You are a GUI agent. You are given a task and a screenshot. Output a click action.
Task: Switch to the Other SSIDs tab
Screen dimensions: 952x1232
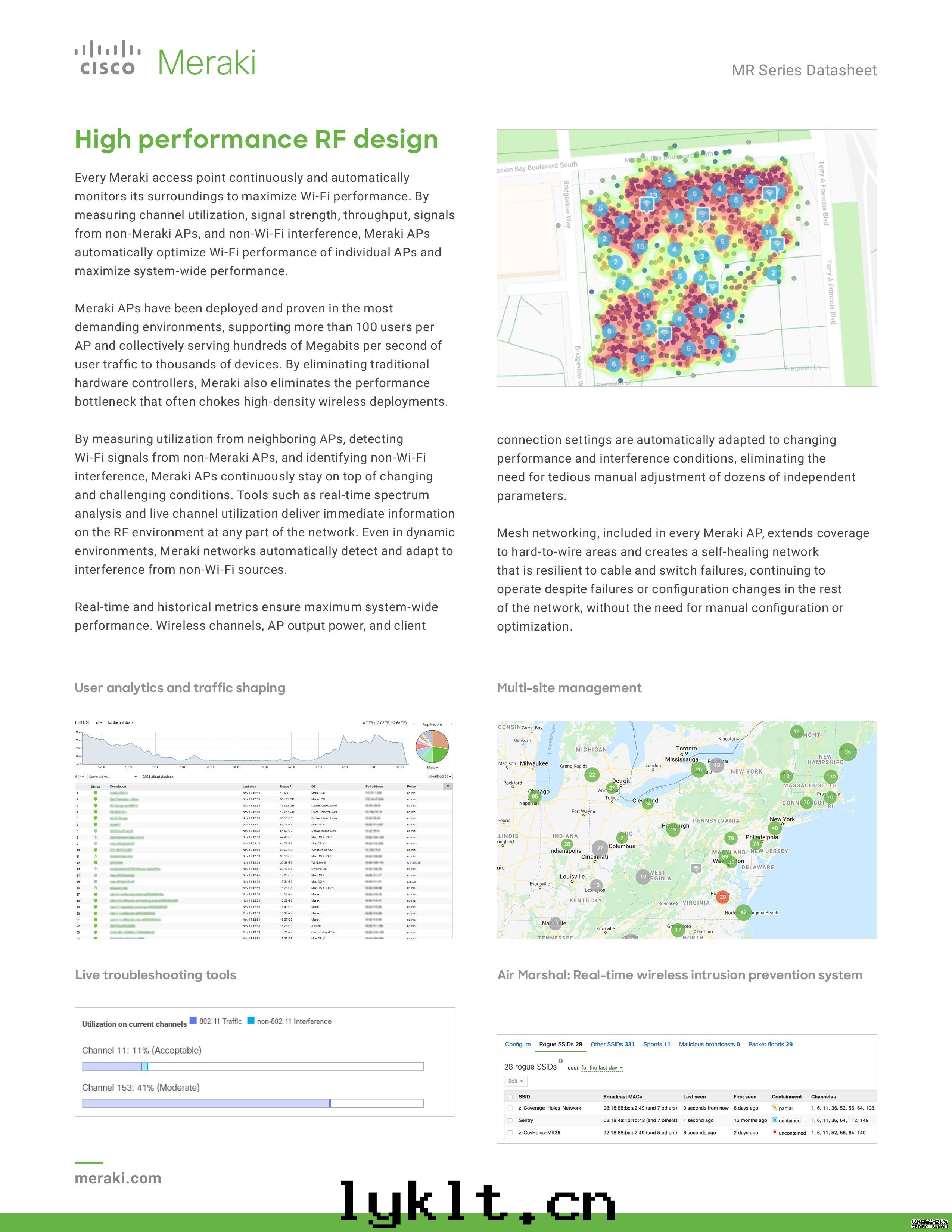(612, 1044)
